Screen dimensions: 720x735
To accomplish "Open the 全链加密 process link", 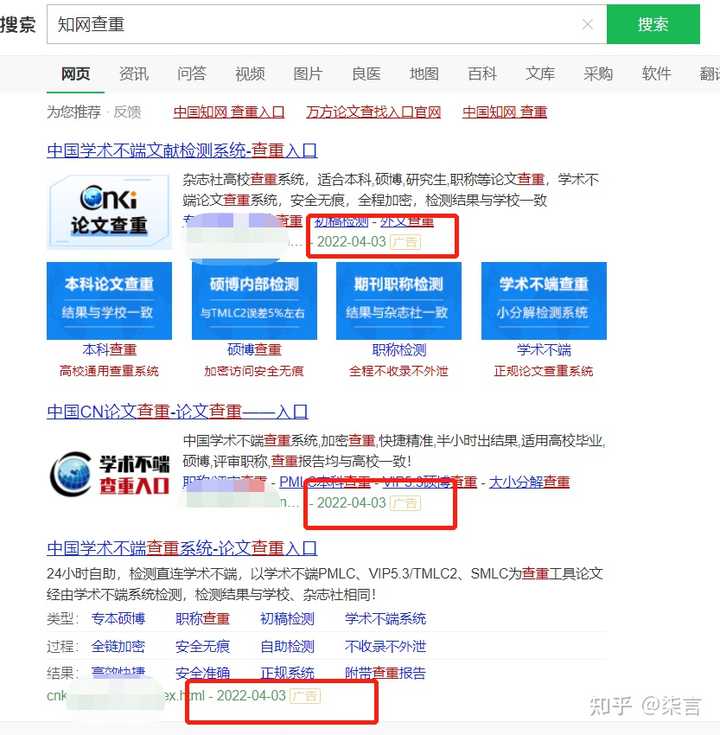I will tap(118, 646).
